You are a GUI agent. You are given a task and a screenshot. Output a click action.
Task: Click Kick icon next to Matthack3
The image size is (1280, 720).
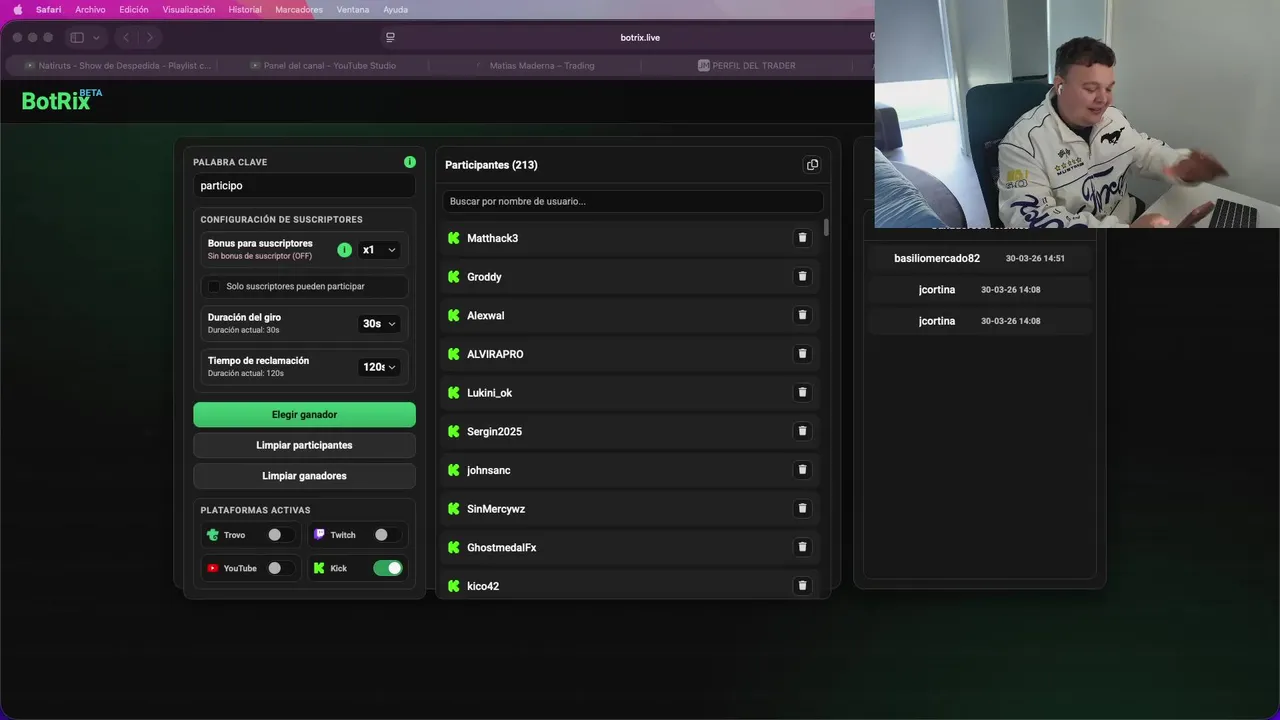tap(454, 238)
